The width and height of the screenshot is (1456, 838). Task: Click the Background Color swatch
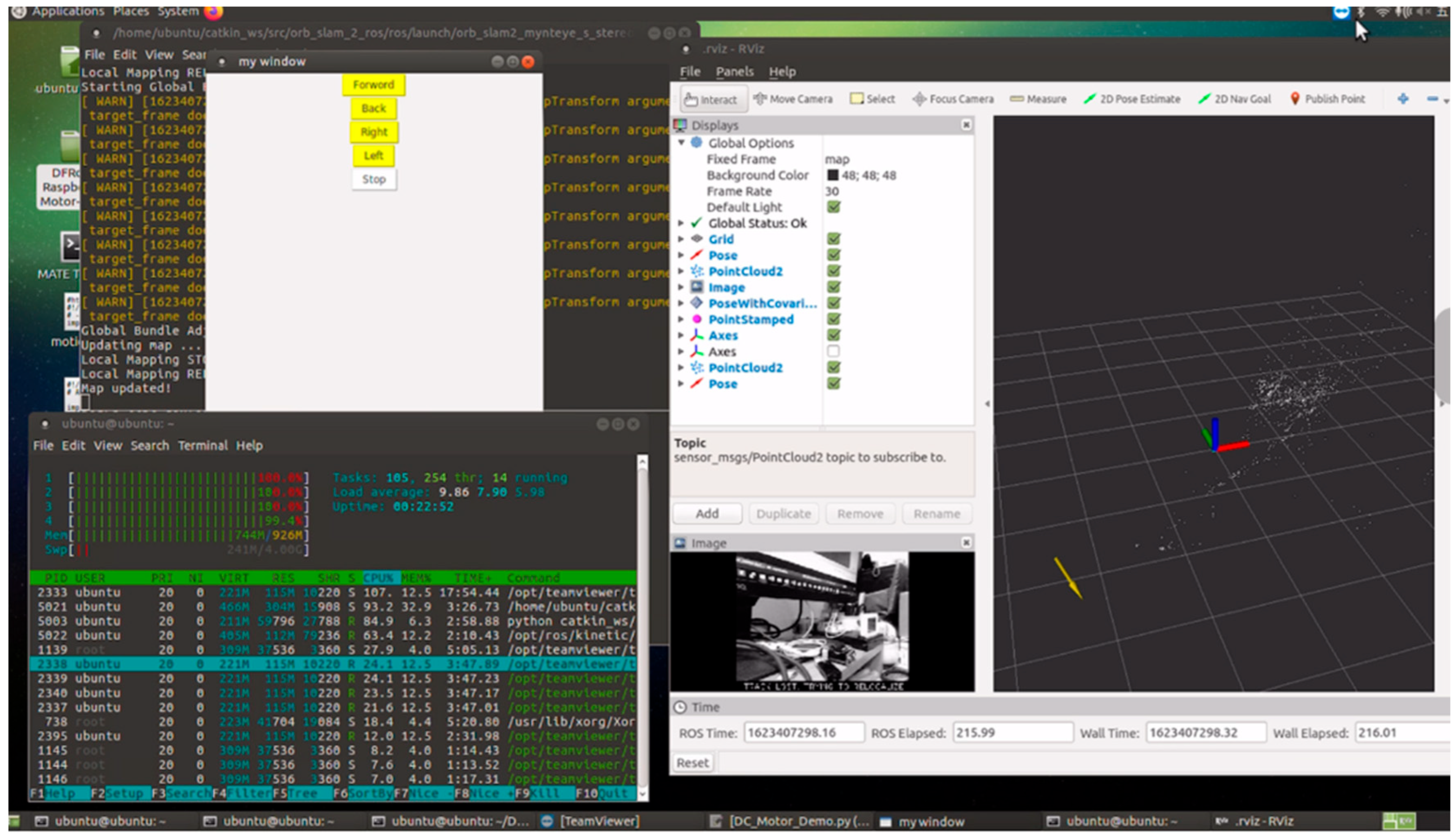click(x=832, y=175)
